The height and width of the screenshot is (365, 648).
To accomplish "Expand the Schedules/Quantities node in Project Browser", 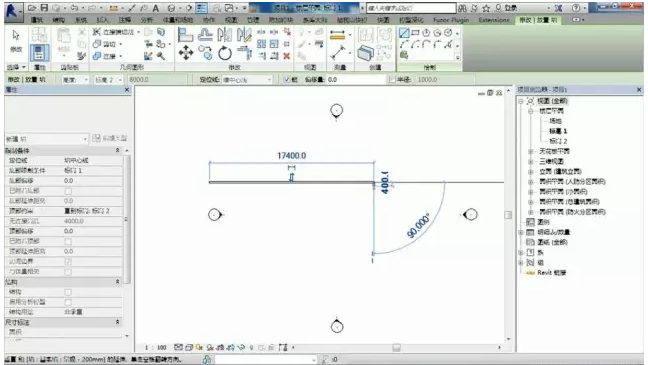I will point(521,232).
